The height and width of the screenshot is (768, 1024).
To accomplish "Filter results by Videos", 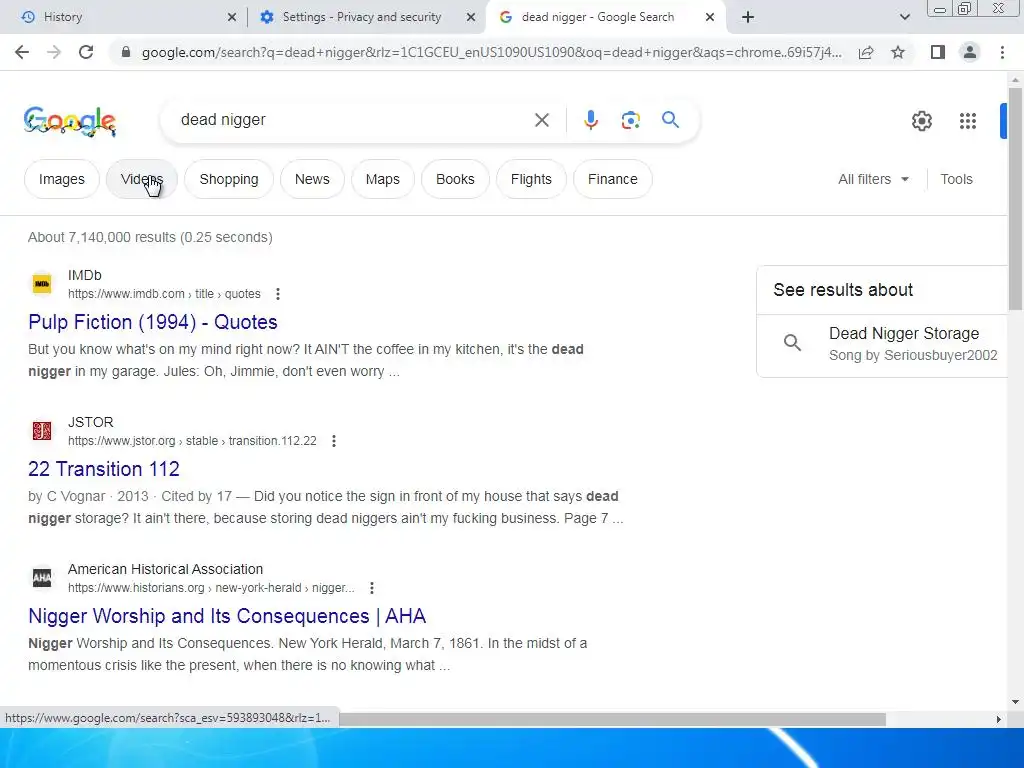I will (x=142, y=179).
